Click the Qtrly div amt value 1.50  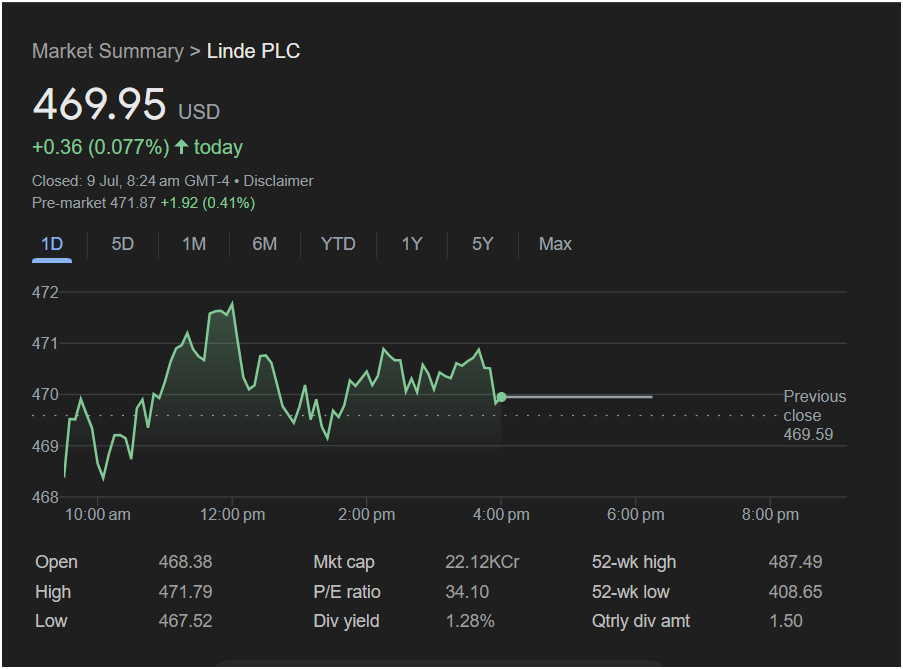pos(786,621)
